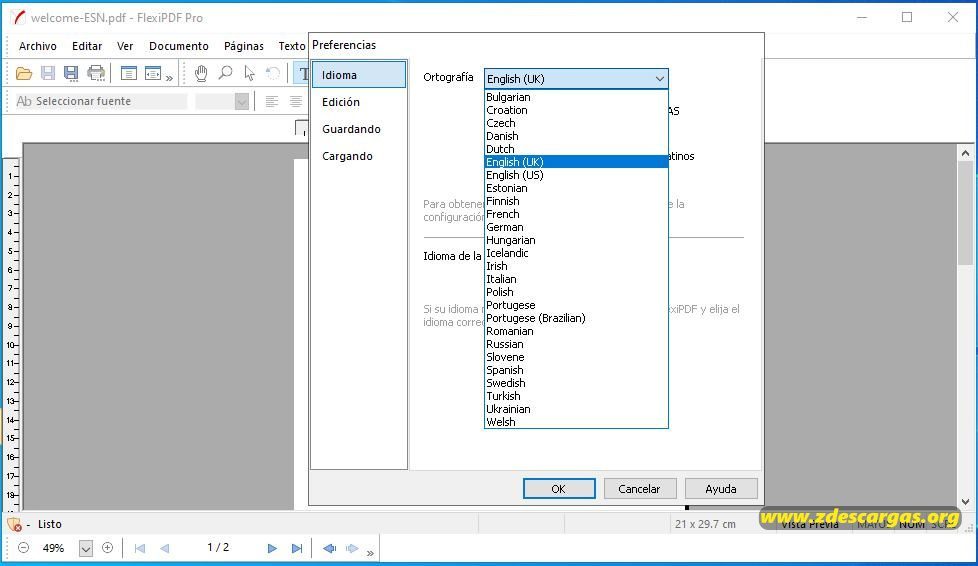Click the Save As floppy disk icon with dots
Image resolution: width=978 pixels, height=566 pixels.
pos(71,74)
